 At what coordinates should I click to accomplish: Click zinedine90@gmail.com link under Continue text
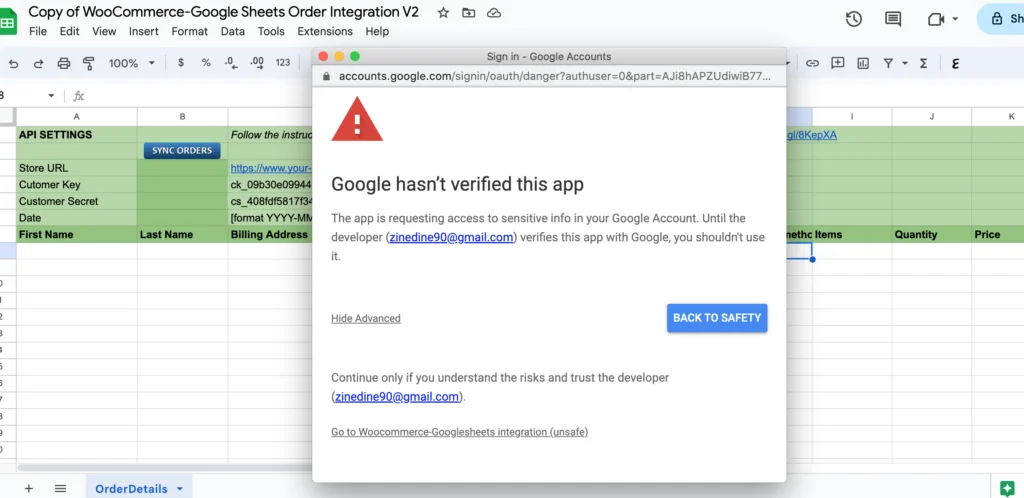[397, 396]
